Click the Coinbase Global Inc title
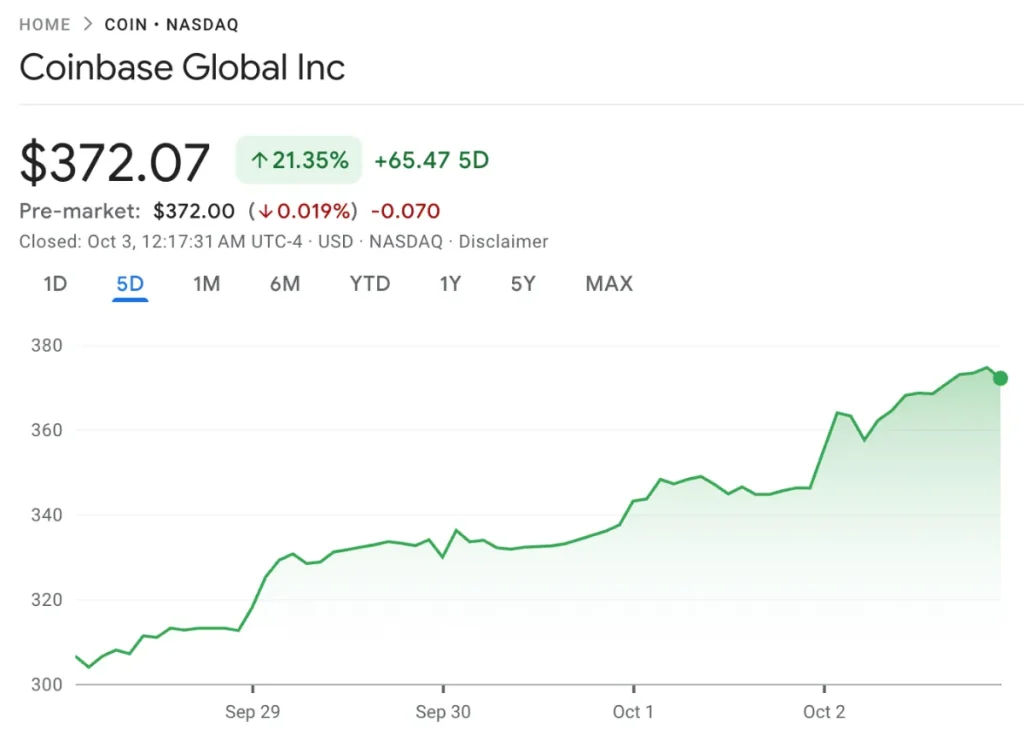Viewport: 1024px width, 740px height. click(182, 67)
